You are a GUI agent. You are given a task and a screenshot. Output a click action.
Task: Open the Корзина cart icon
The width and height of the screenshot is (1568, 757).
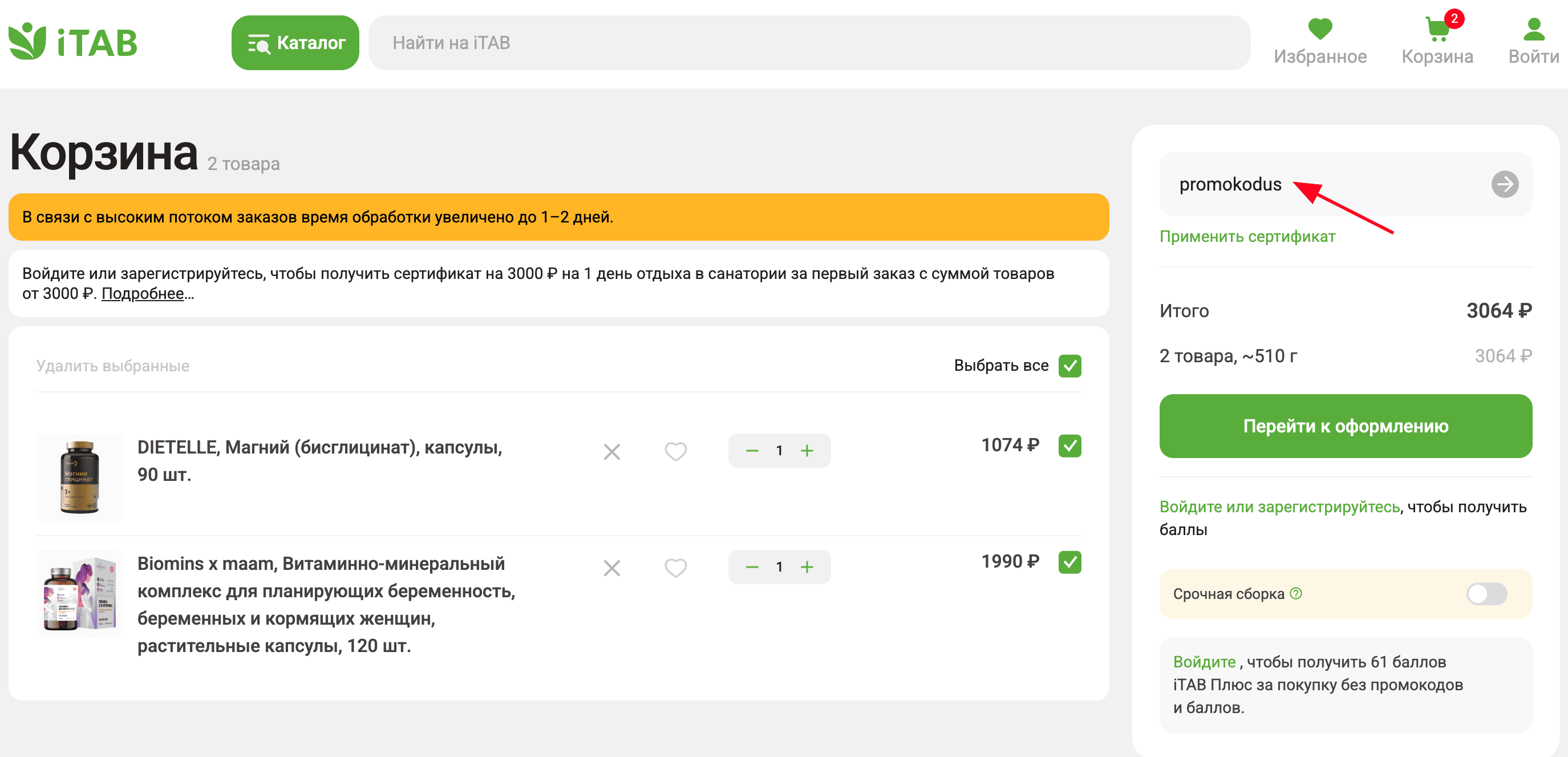coord(1438,29)
